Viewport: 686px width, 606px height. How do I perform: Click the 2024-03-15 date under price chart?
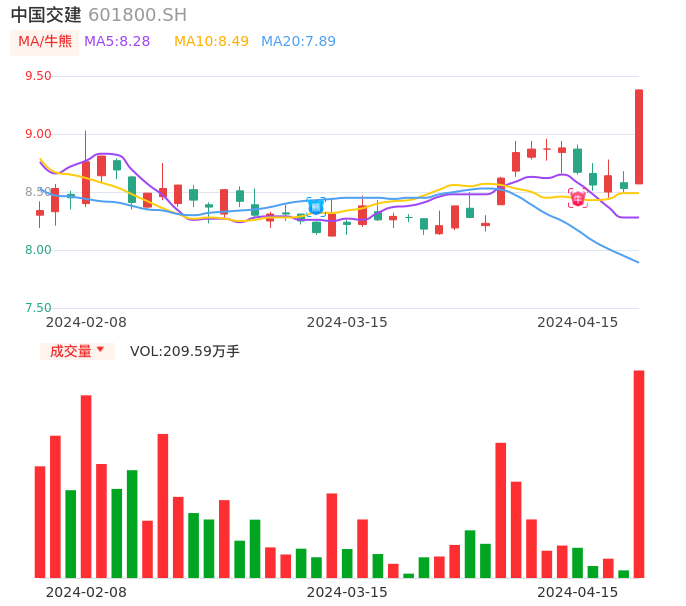click(347, 322)
